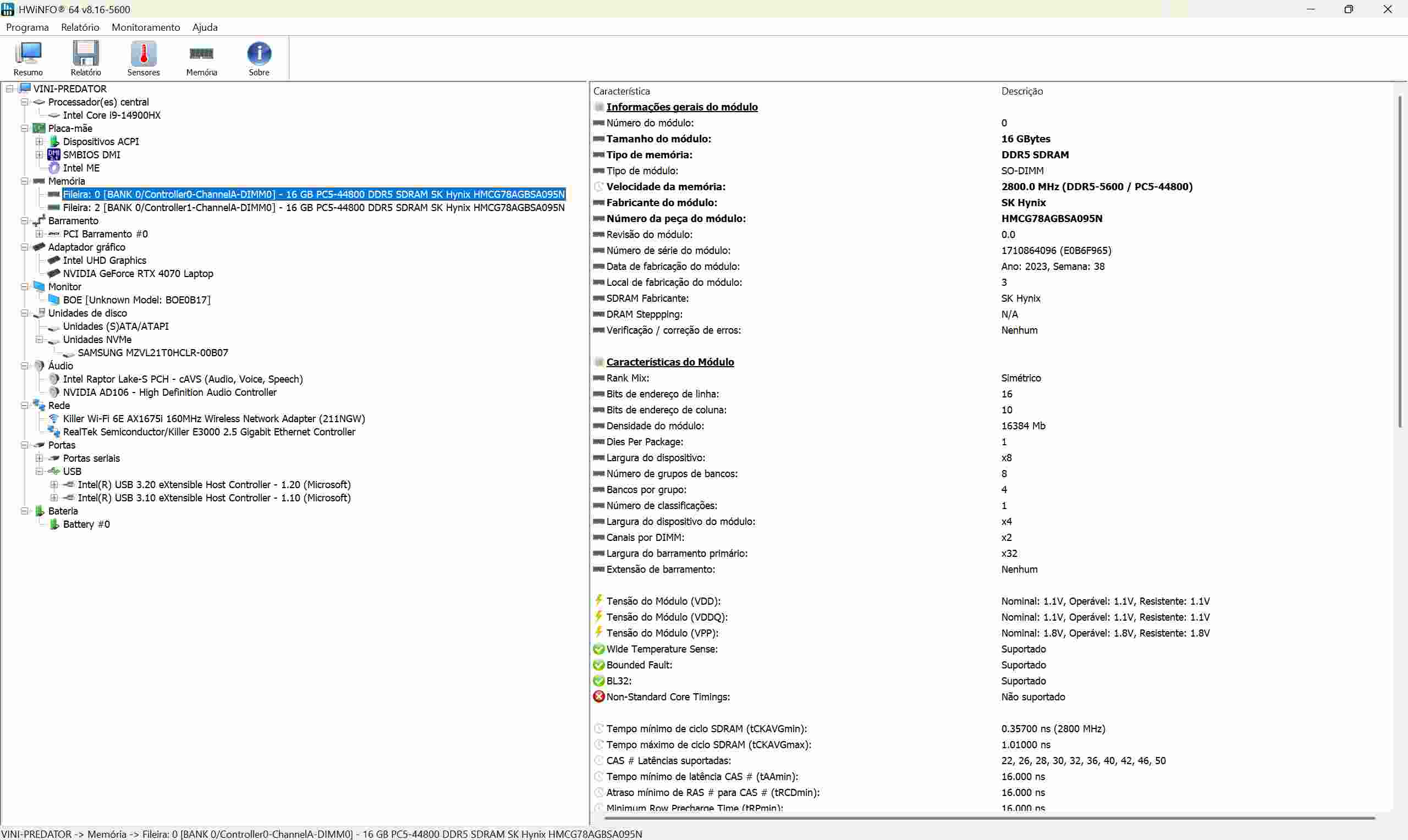Select Intel Core i9-14900HX
Screen dimensions: 1408x840
112,115
